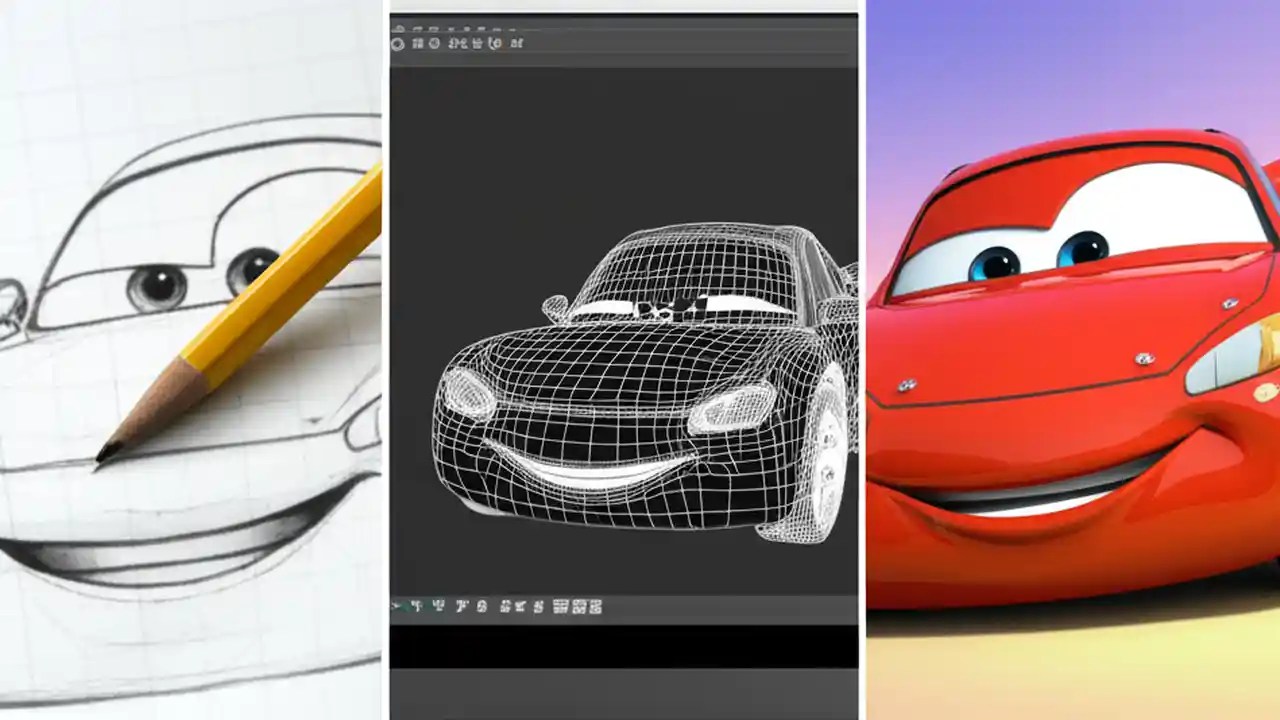
Task: Enable the circular orbit toggle at top left
Action: 398,43
